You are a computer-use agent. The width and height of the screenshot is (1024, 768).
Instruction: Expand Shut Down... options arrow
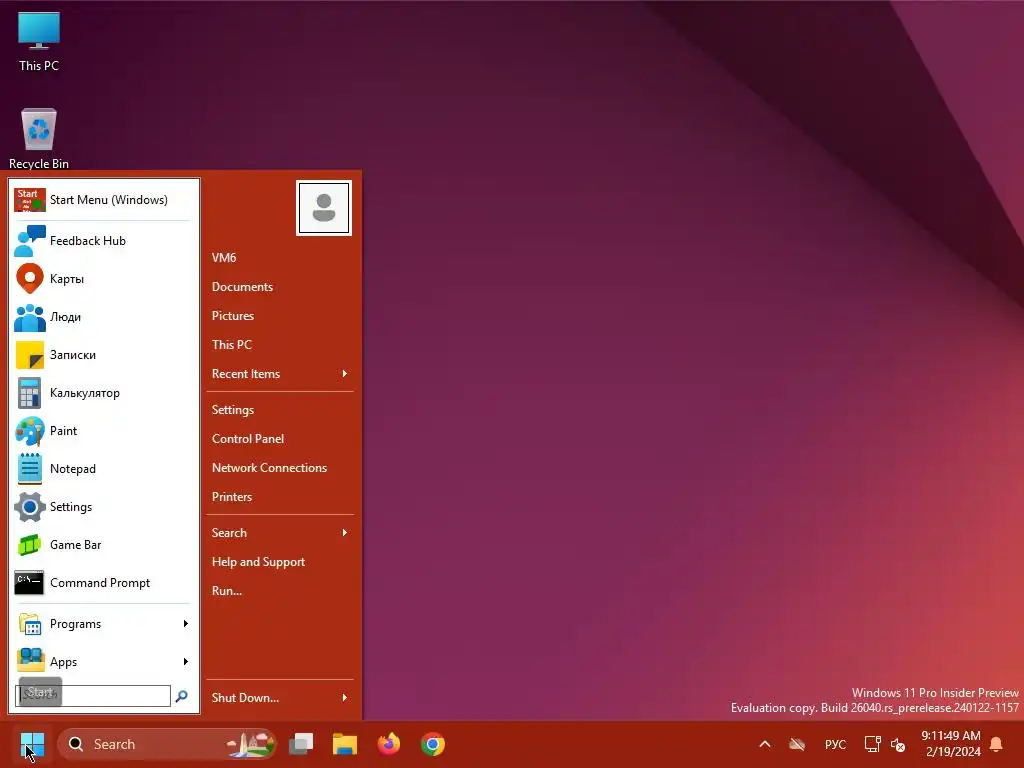tap(345, 698)
